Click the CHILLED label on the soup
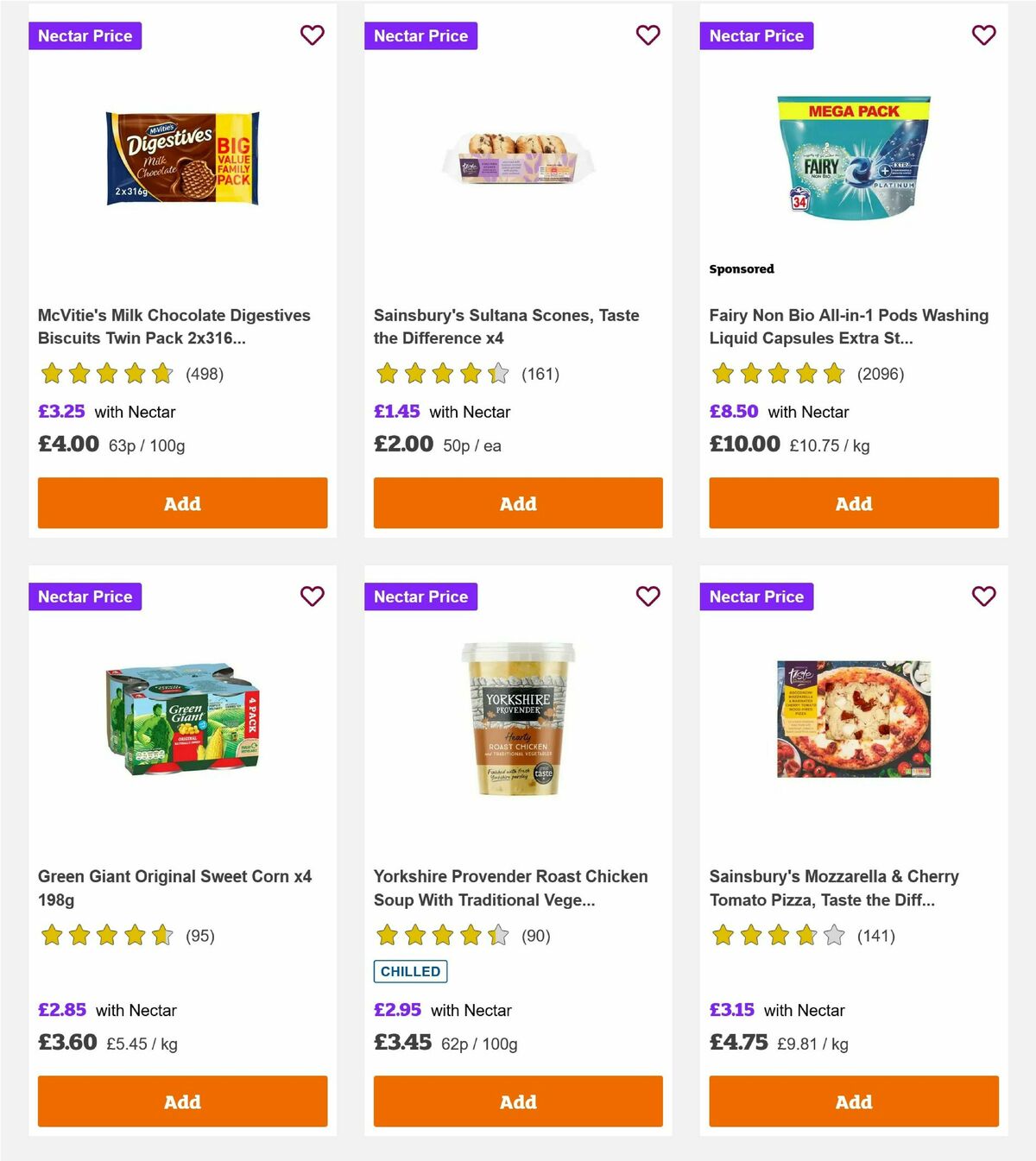The width and height of the screenshot is (1036, 1161). coord(410,971)
